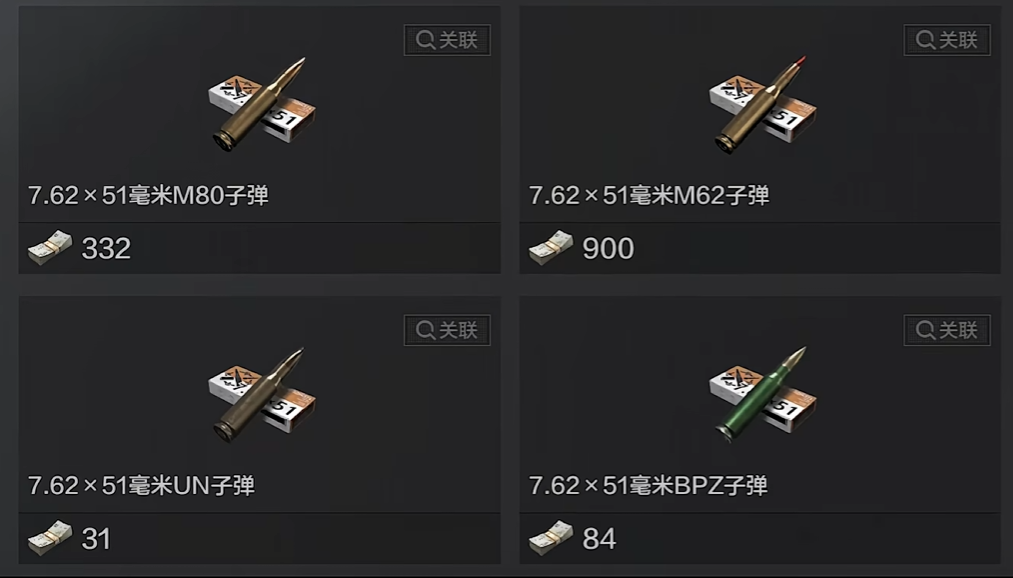The height and width of the screenshot is (578, 1013).
Task: Click the 31 price value
Action: 96,539
